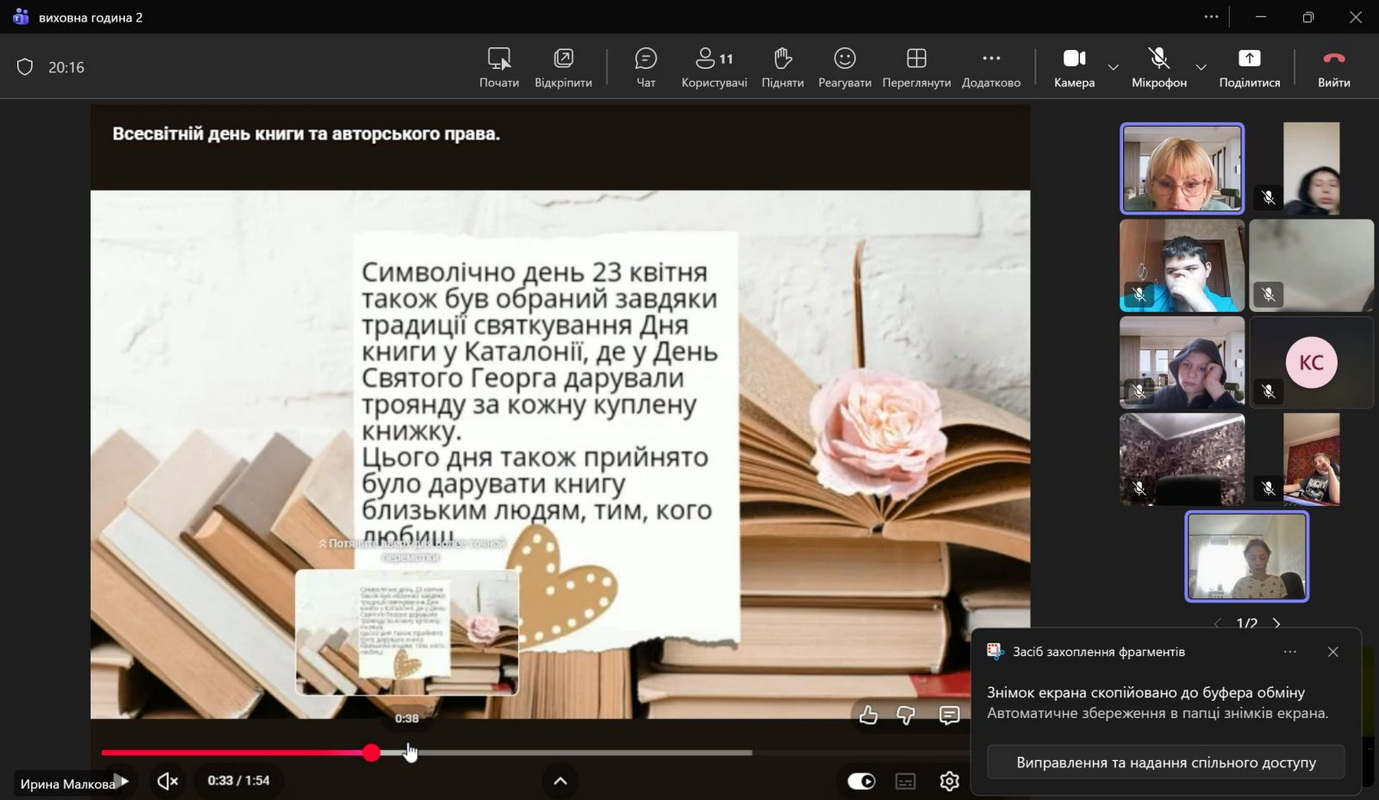The image size is (1379, 800).
Task: Click the Відкріпити pop-out icon
Action: click(563, 67)
